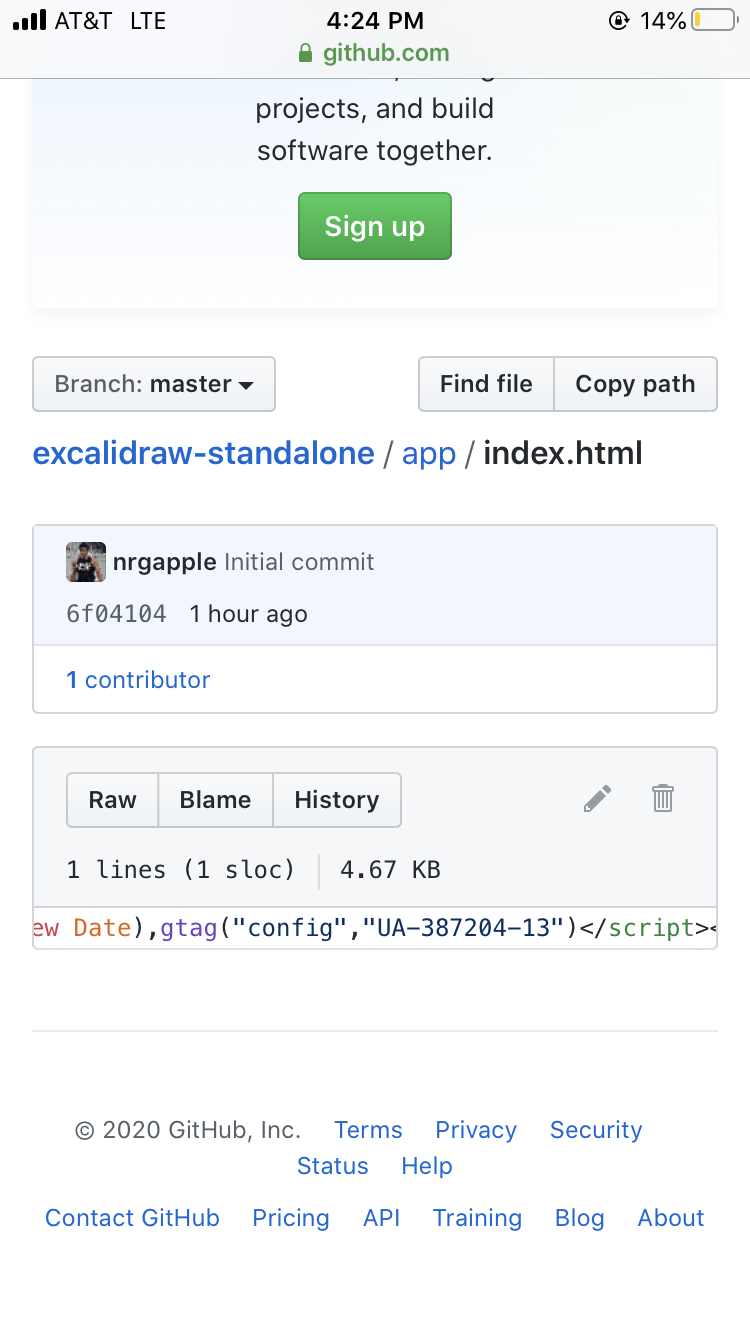The height and width of the screenshot is (1334, 750).
Task: Open the Blame view
Action: click(215, 800)
